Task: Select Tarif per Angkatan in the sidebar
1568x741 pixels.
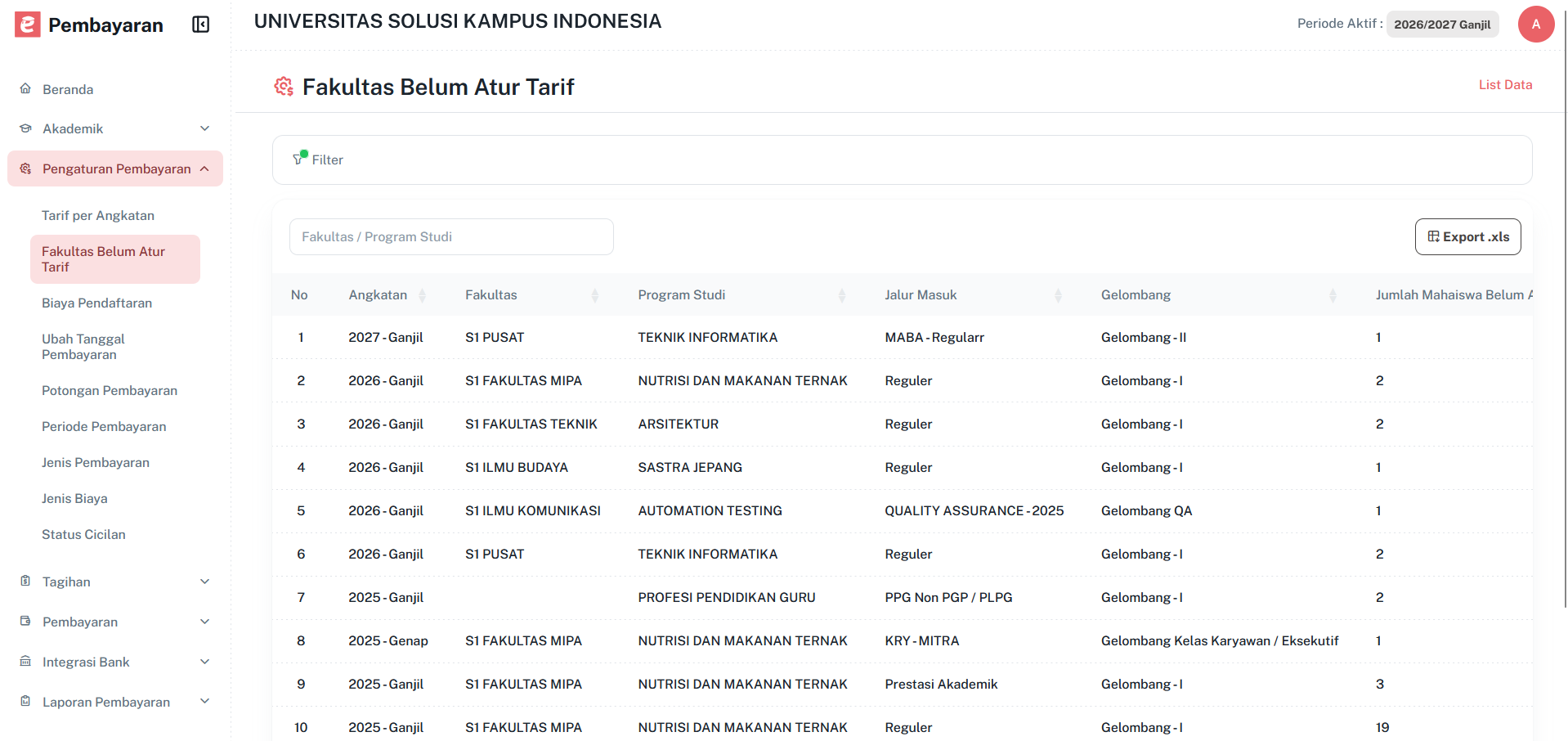Action: click(98, 215)
